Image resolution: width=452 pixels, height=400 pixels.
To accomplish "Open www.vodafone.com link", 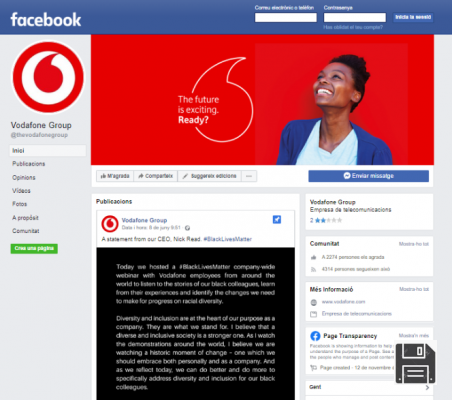I will pos(343,302).
